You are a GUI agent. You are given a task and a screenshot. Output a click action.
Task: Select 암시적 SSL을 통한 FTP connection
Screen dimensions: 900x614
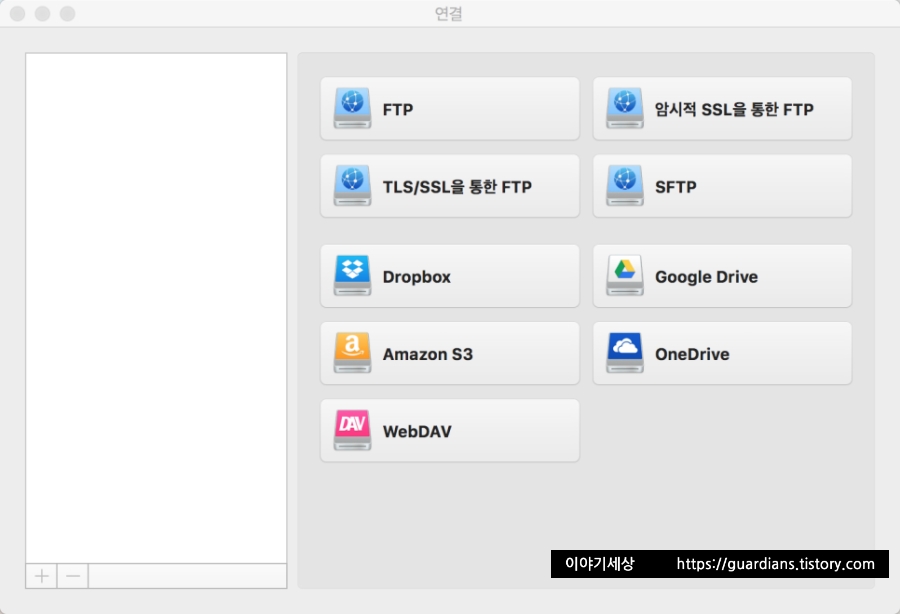coord(722,108)
